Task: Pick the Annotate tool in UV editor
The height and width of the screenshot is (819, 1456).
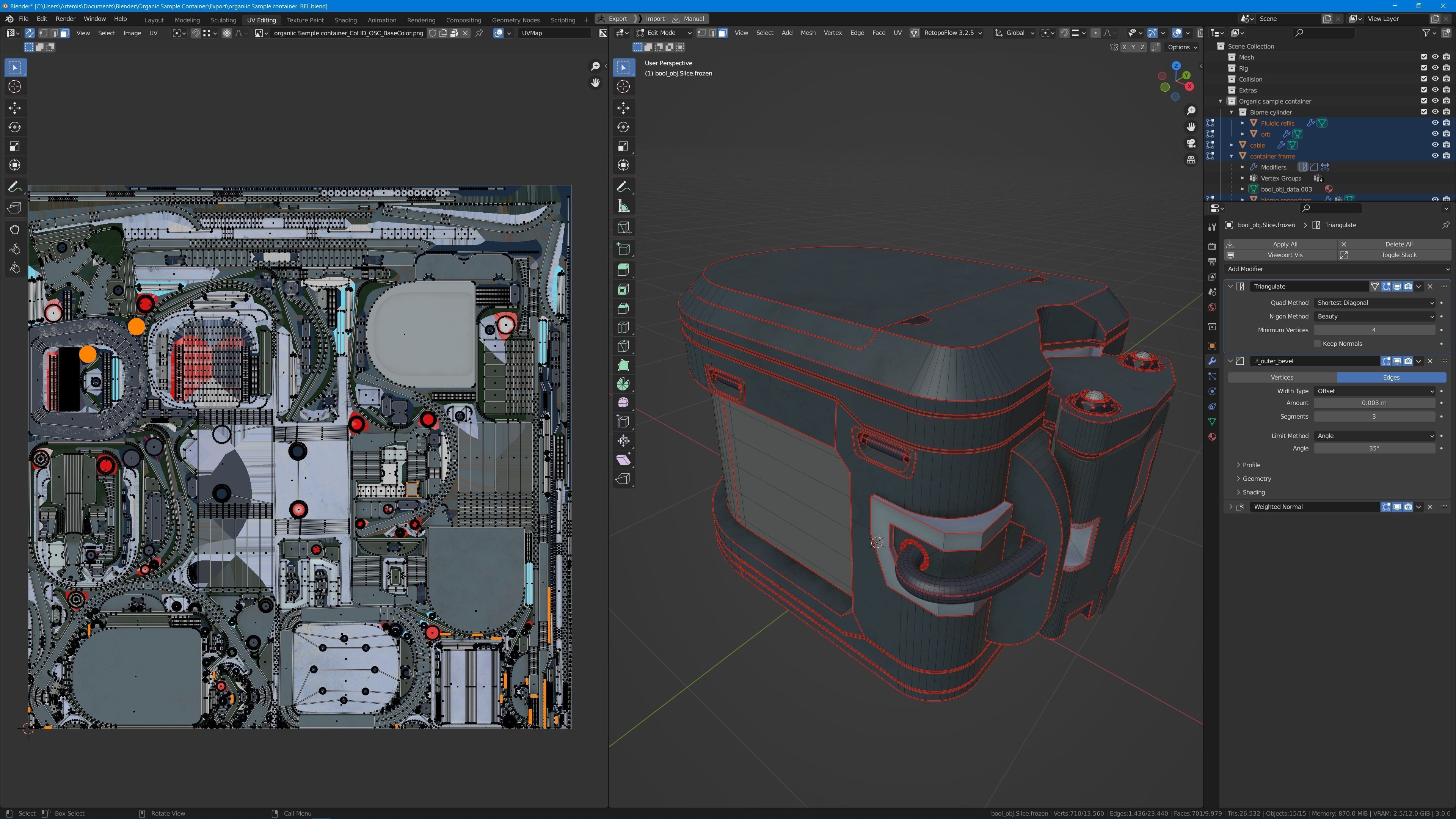Action: coord(15,187)
